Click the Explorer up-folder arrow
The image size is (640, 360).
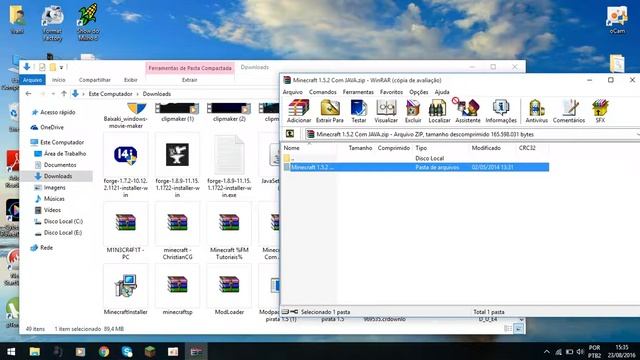click(64, 94)
